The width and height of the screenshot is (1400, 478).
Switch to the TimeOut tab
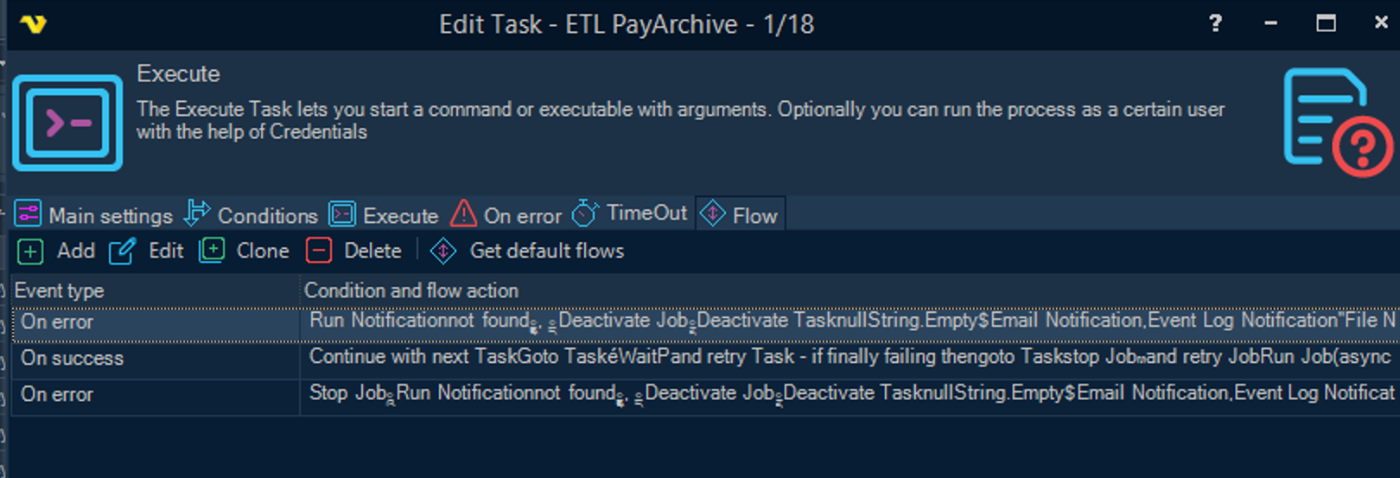[x=631, y=214]
